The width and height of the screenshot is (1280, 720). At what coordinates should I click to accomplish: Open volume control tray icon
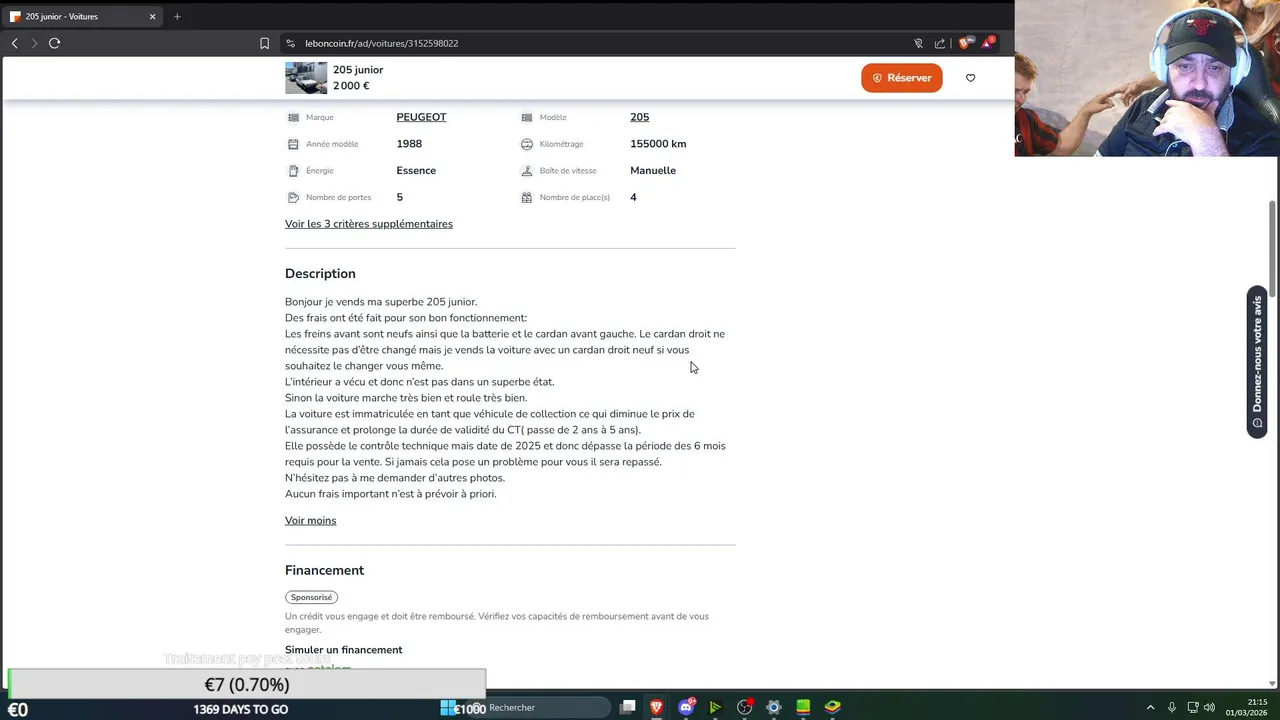point(1209,707)
